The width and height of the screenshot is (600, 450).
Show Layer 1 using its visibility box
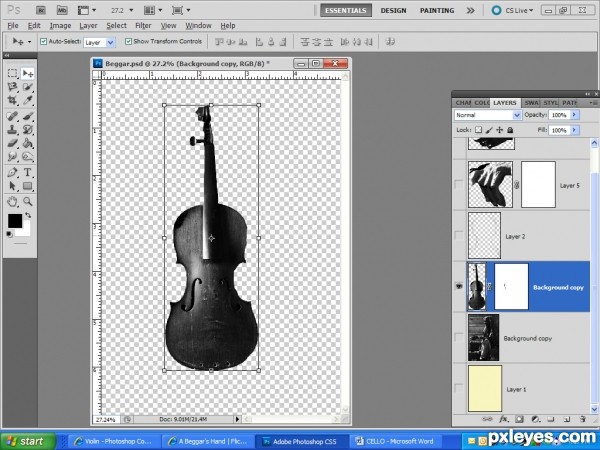pos(458,388)
